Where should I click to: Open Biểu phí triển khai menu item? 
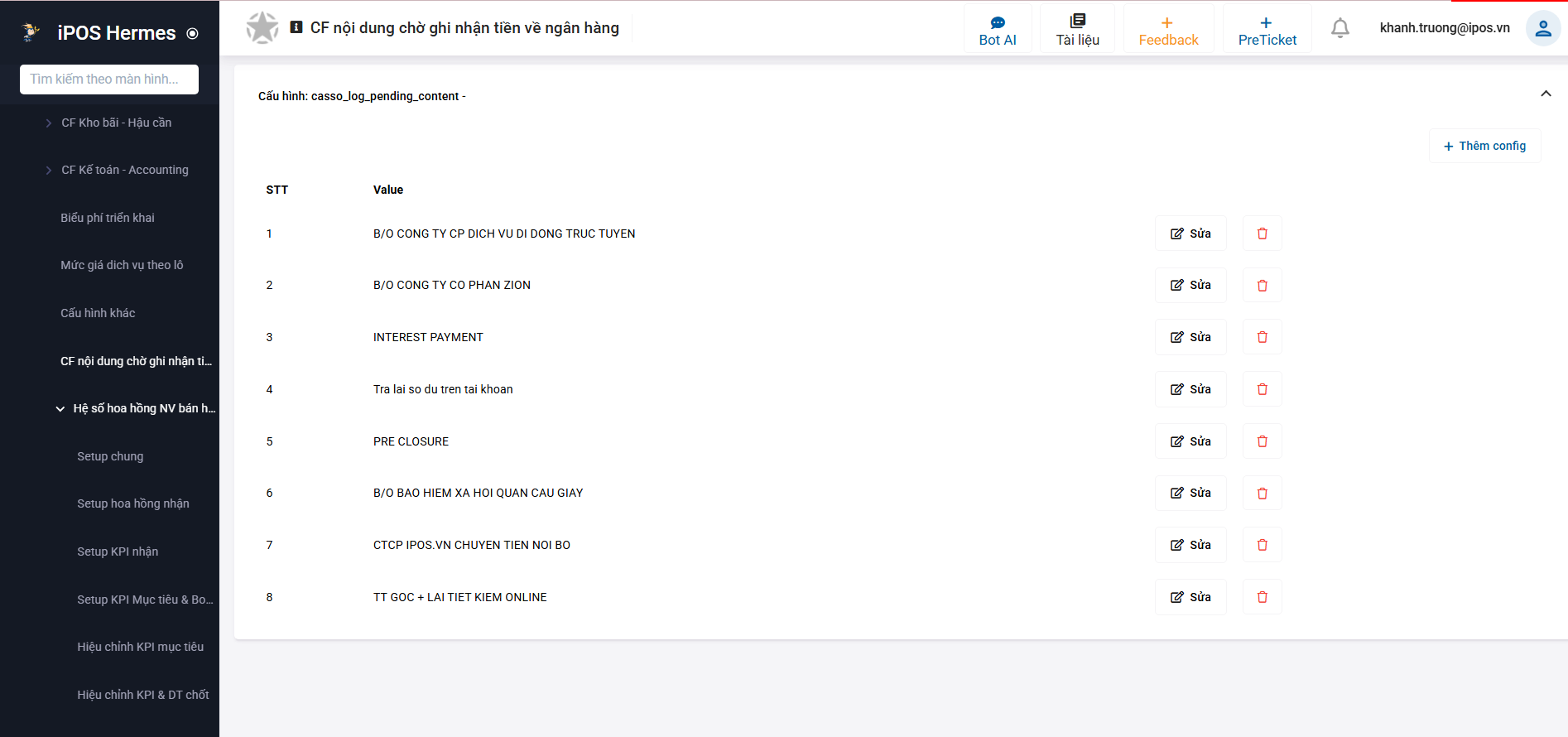(108, 218)
